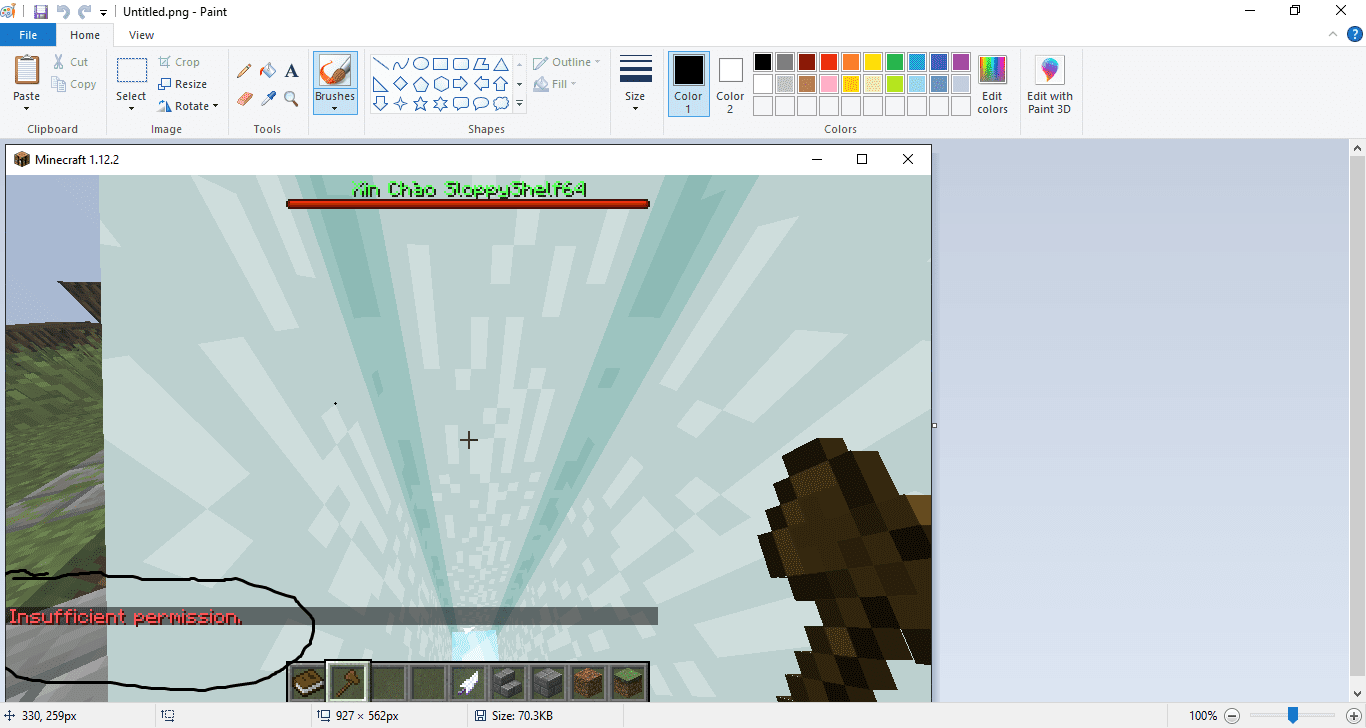Select the Text tool

tap(291, 71)
